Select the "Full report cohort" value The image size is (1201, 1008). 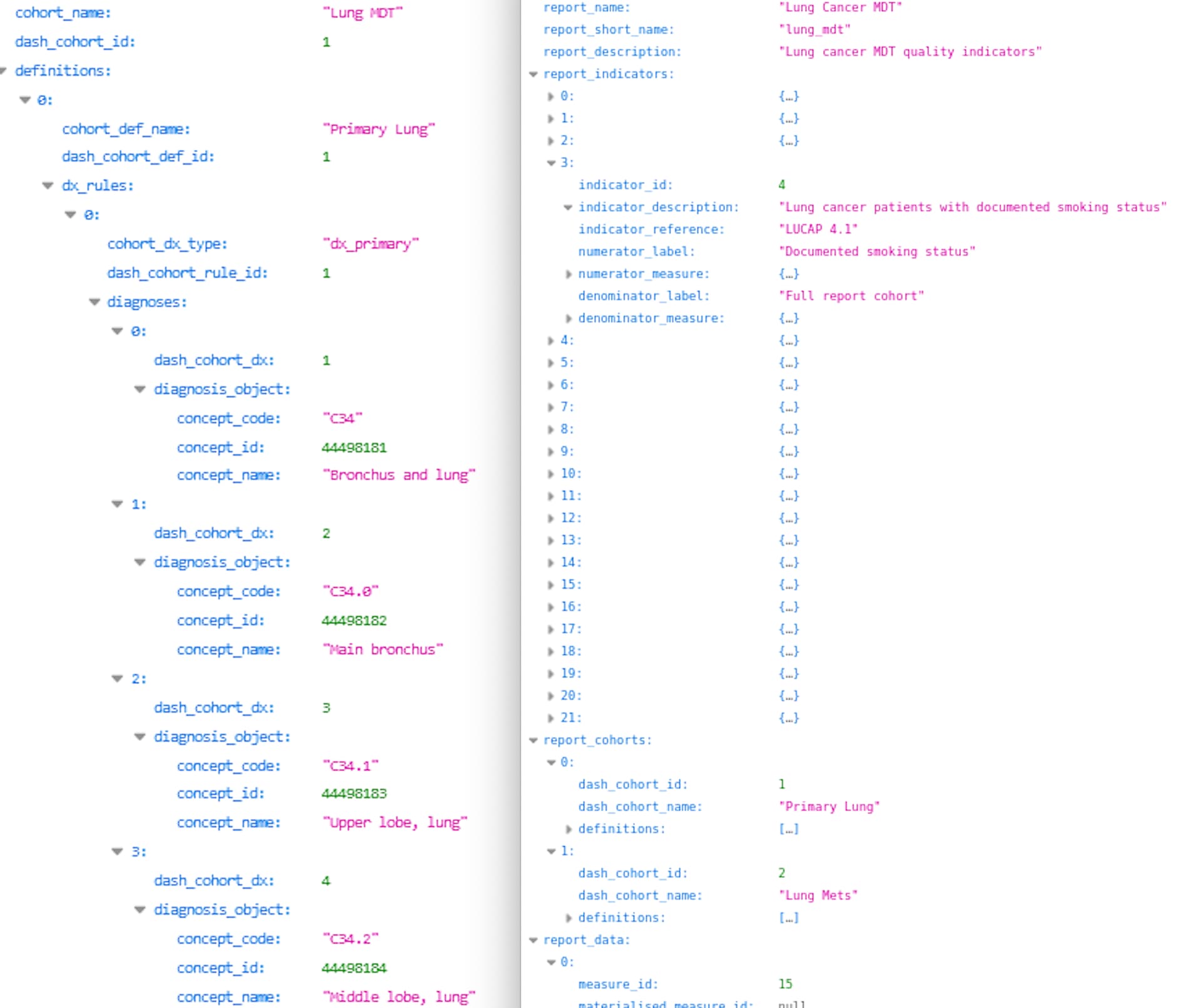[851, 296]
